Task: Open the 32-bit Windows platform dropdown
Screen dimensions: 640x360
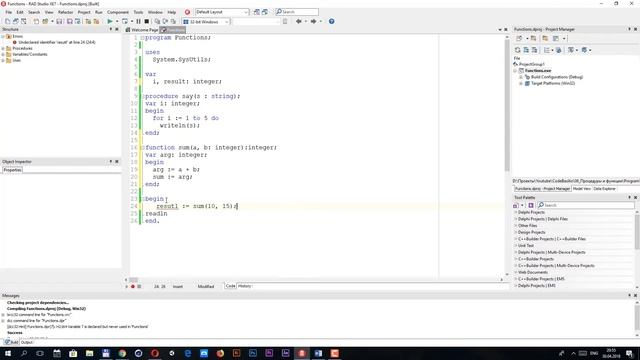Action: [x=206, y=22]
